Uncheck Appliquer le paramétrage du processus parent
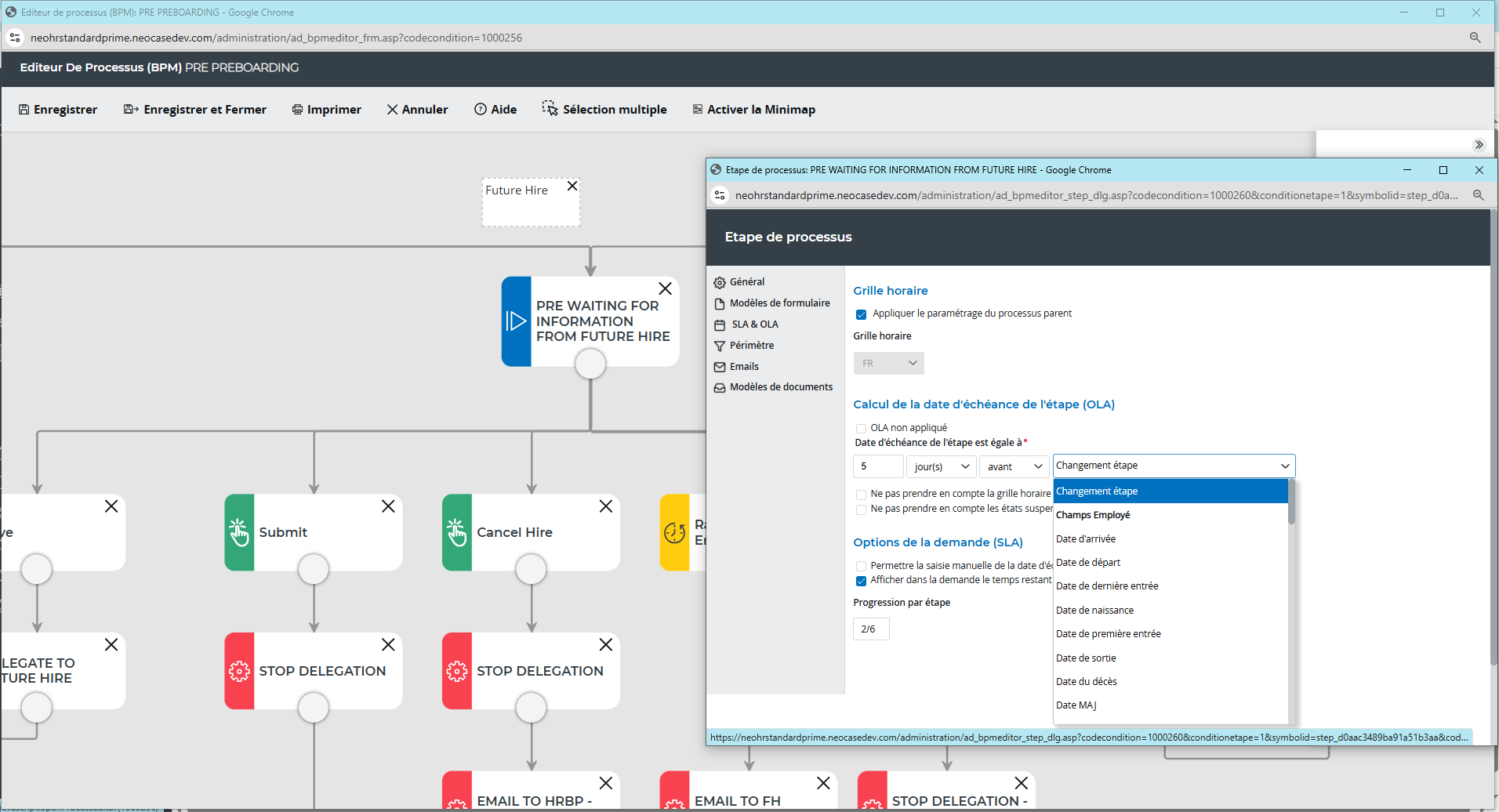The height and width of the screenshot is (812, 1499). [x=861, y=314]
